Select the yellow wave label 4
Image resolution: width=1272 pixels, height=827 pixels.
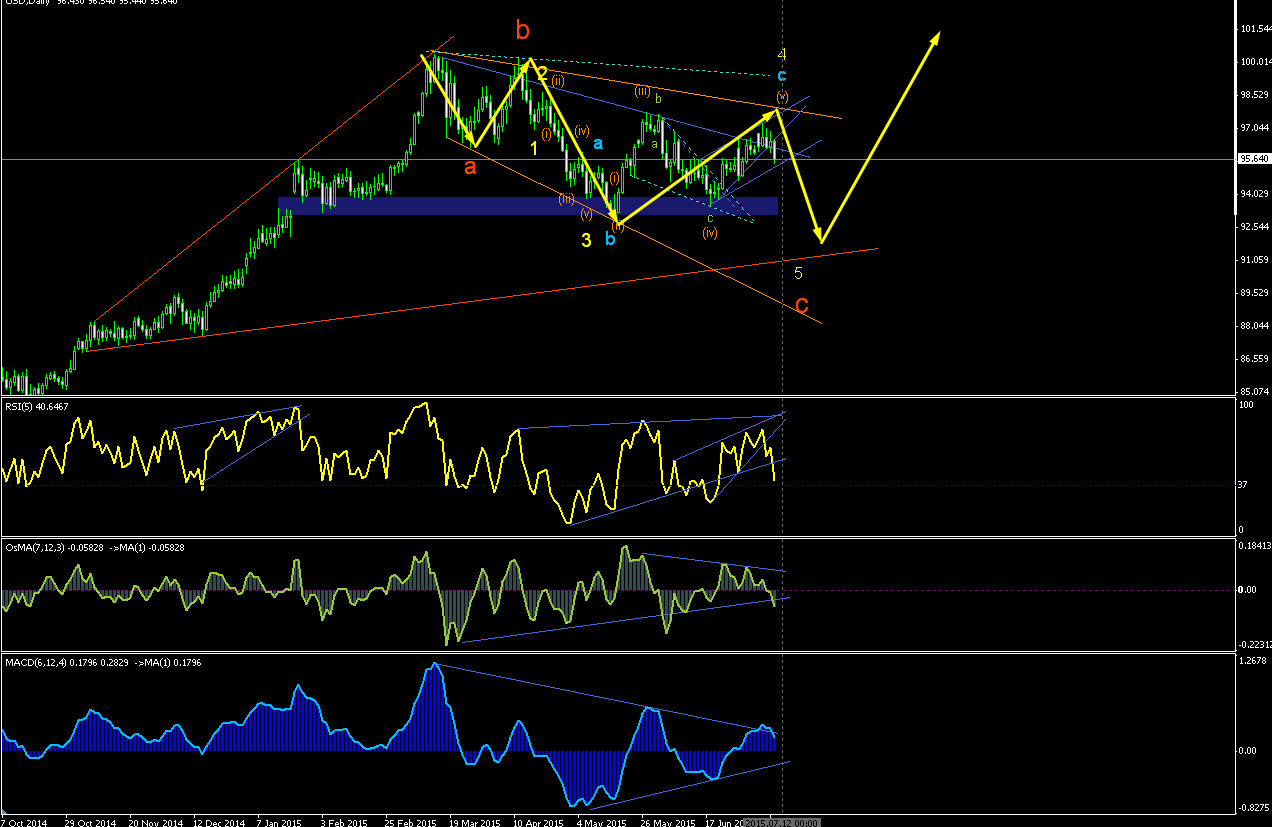783,53
